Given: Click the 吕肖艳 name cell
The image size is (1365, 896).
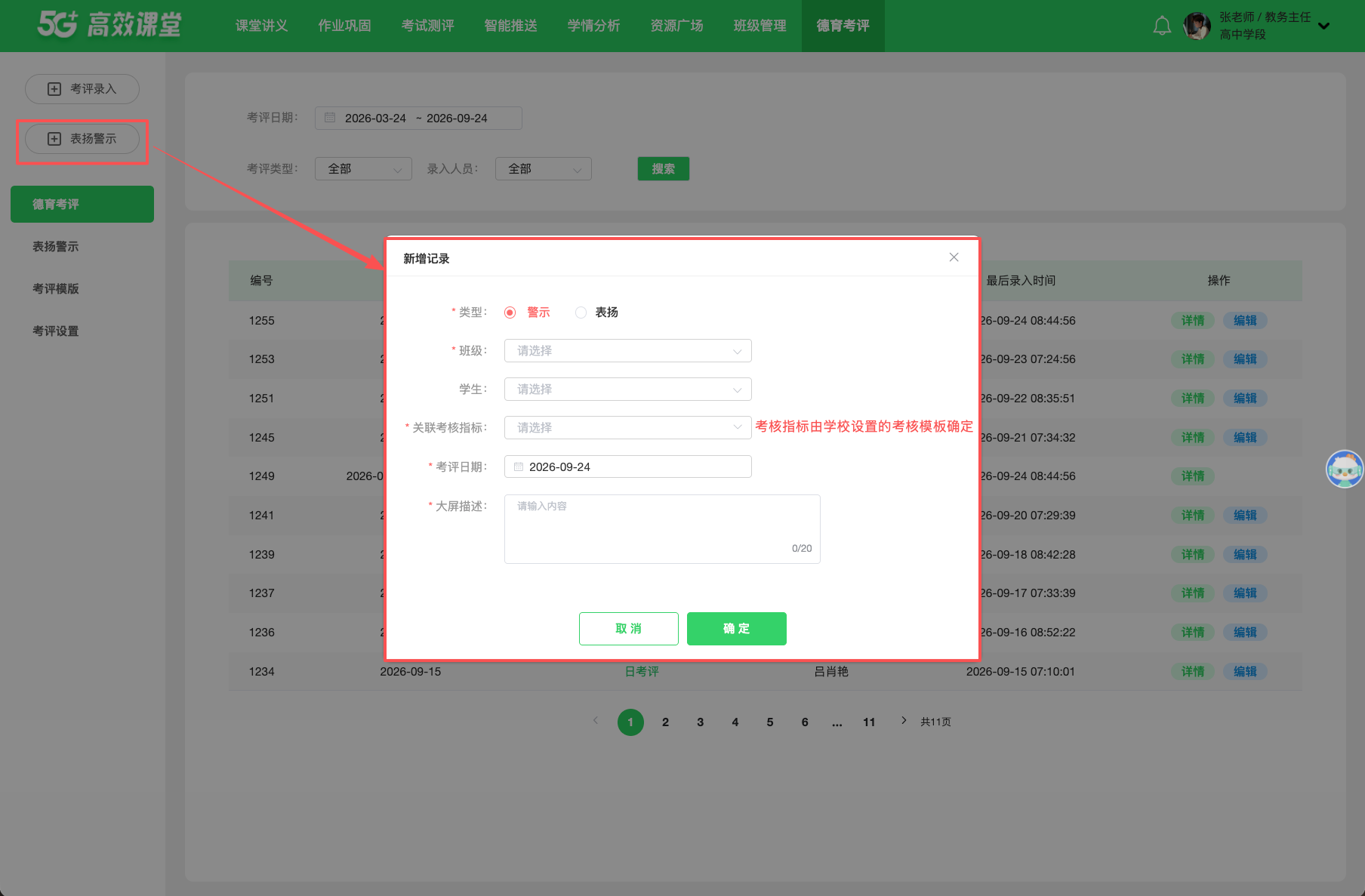Looking at the screenshot, I should pyautogui.click(x=831, y=672).
